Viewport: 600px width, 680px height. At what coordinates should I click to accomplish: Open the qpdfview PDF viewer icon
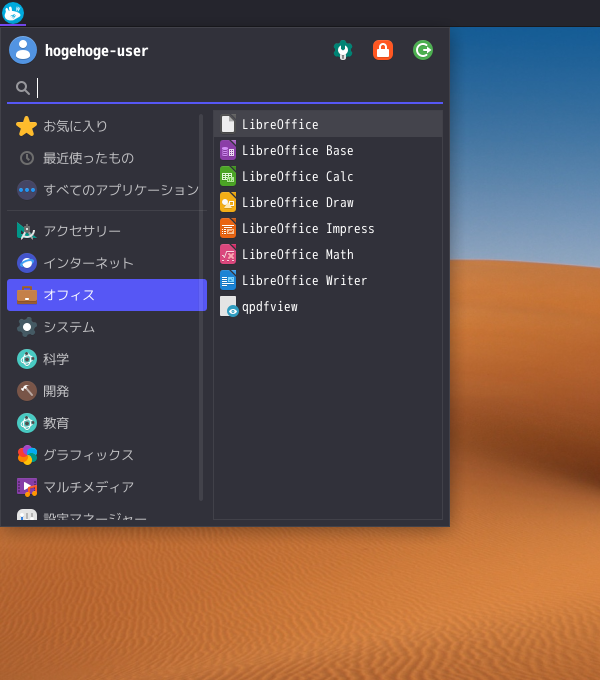pos(228,307)
